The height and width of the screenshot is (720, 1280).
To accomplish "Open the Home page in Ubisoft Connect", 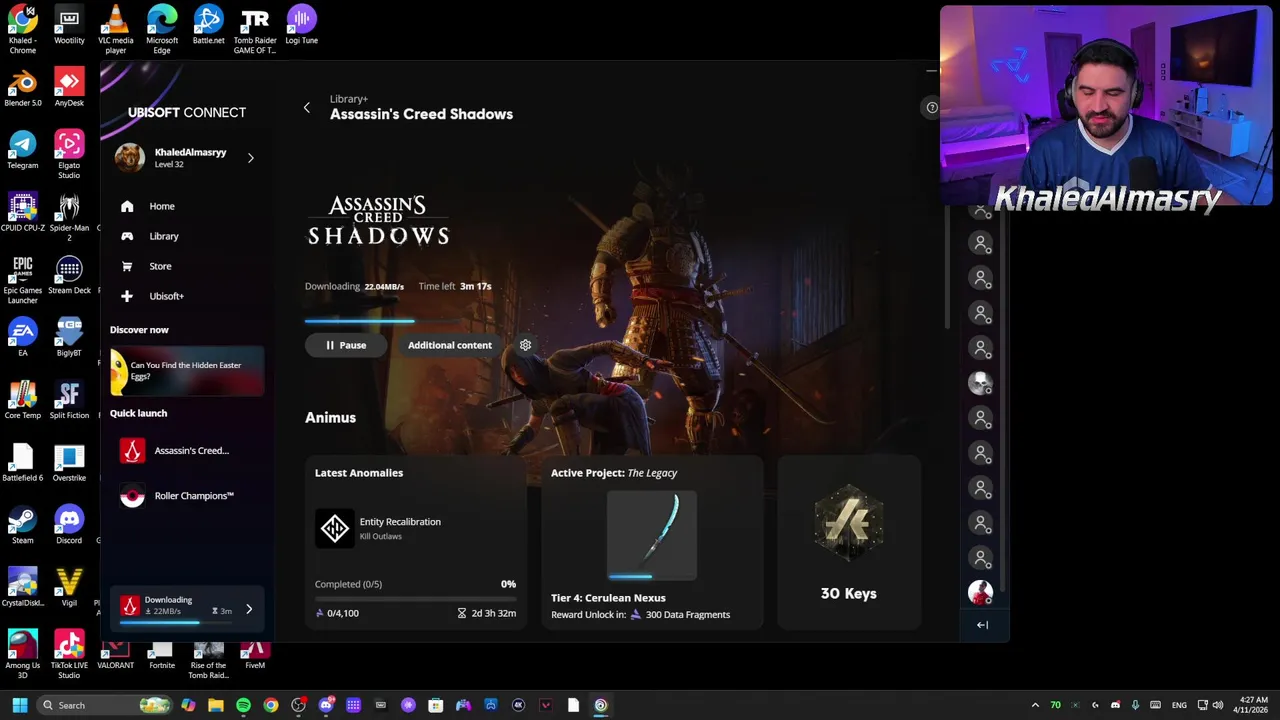I will pos(161,206).
